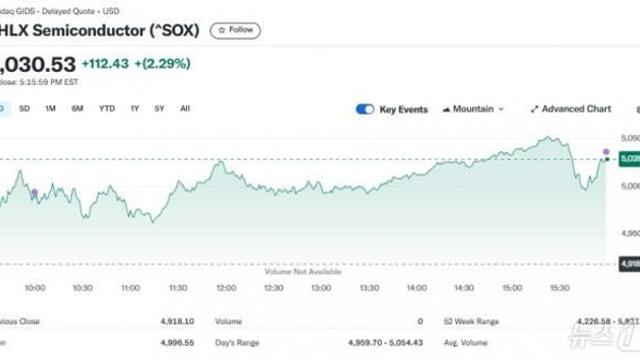Screen dimensions: 640x360
Task: Click the Volume label
Action: (x=229, y=322)
